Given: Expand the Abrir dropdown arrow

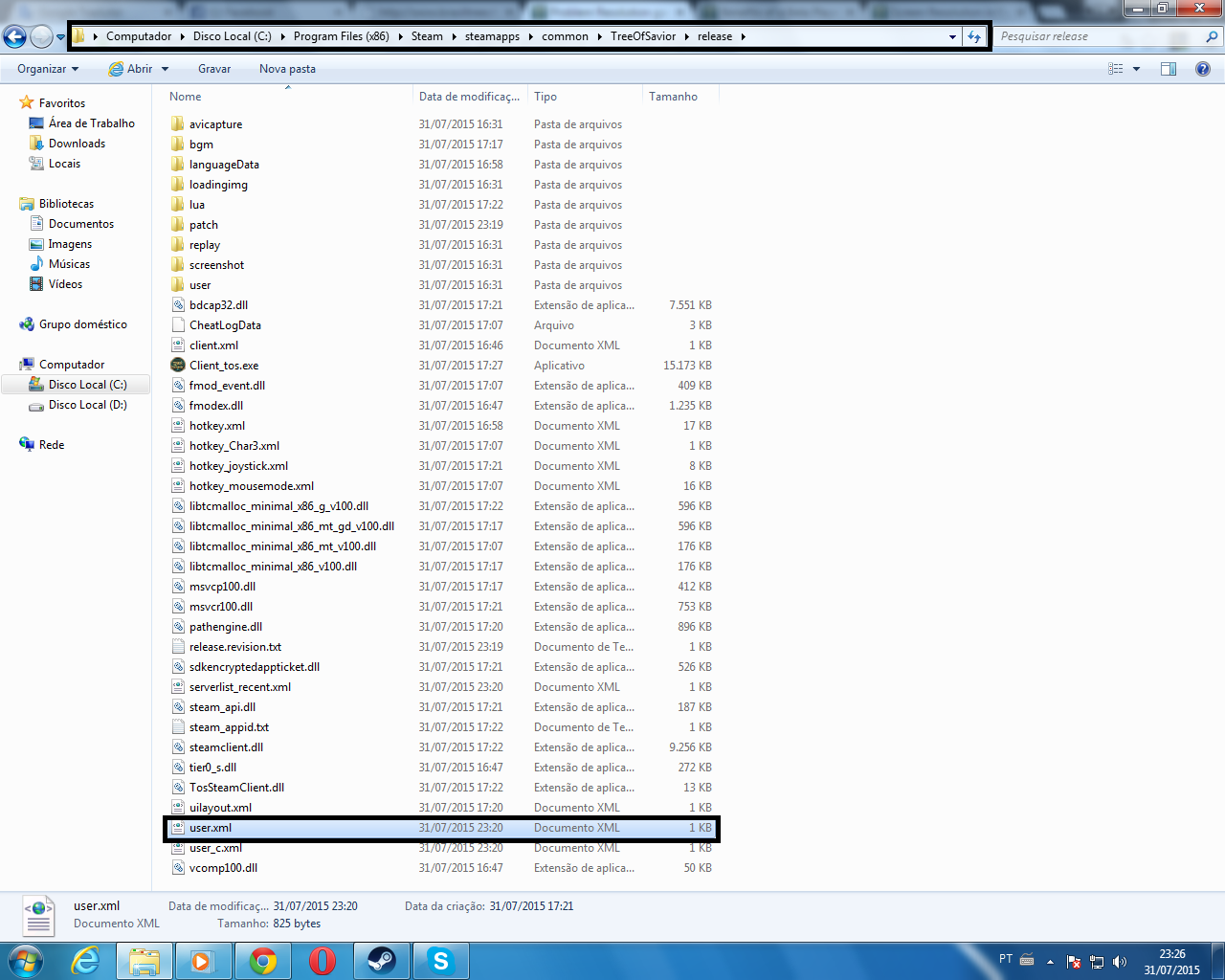Looking at the screenshot, I should 165,69.
